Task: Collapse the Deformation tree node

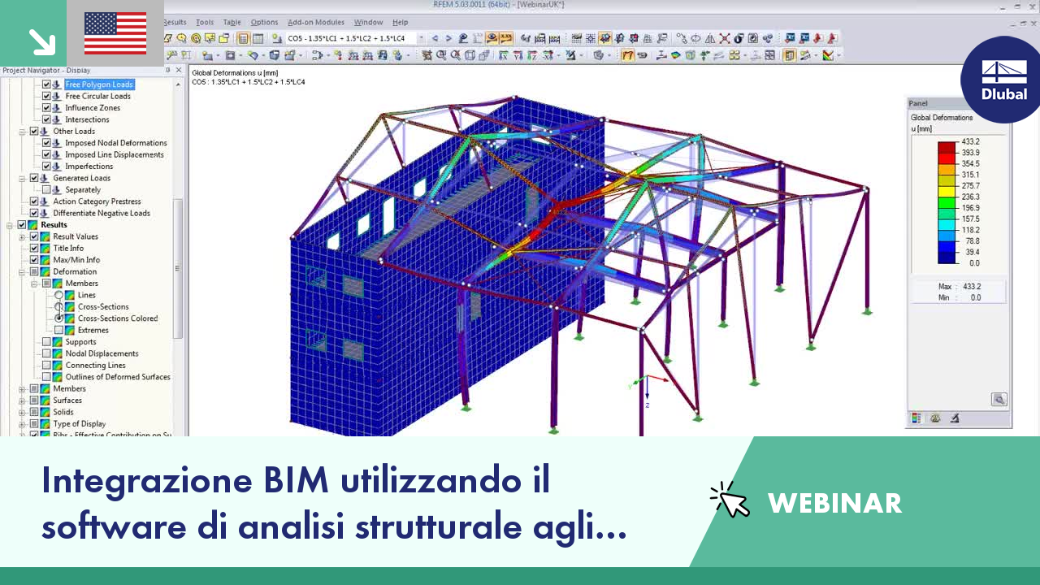Action: coord(23,272)
